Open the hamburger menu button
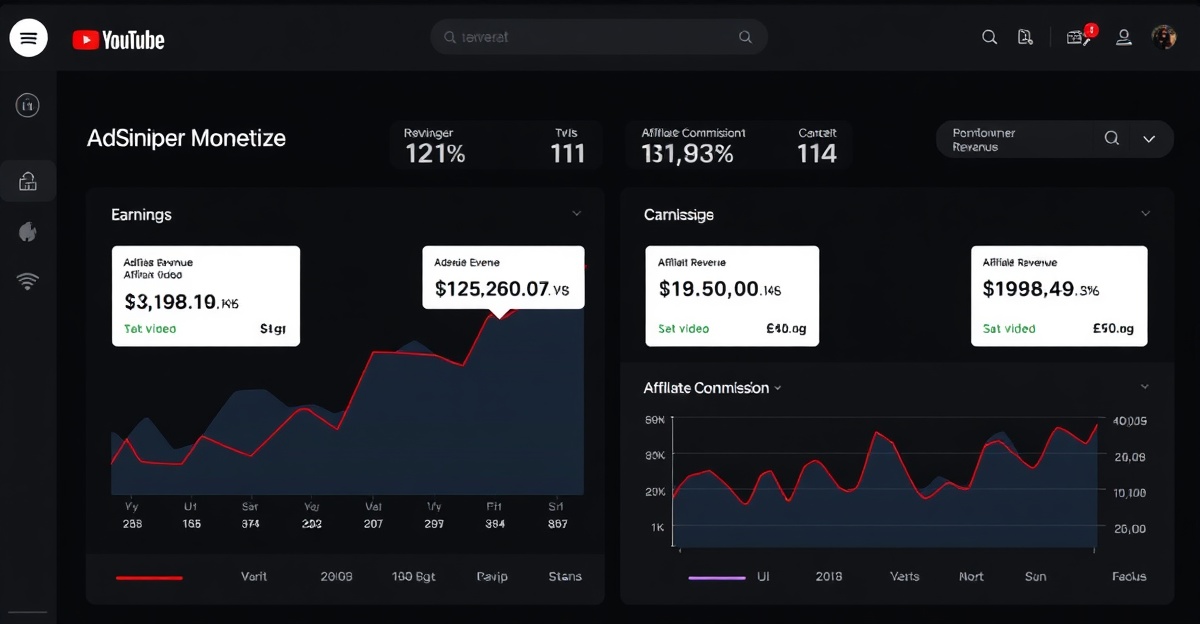 point(28,38)
